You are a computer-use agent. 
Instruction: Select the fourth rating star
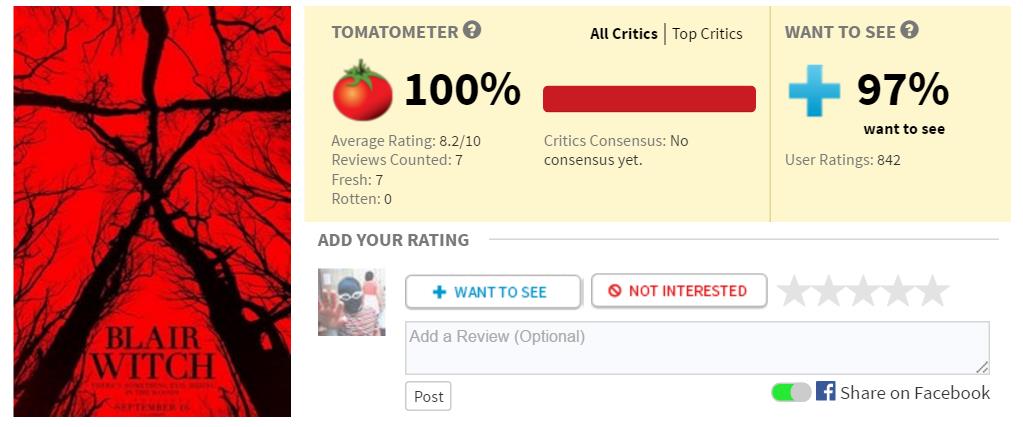[898, 291]
